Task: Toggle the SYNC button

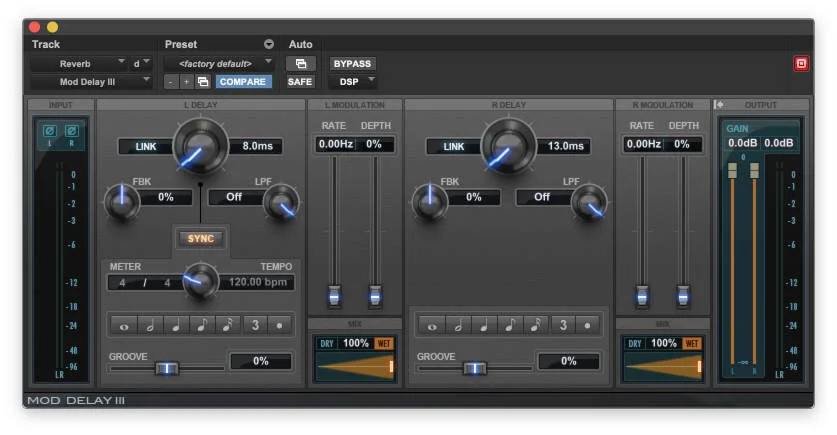Action: pyautogui.click(x=201, y=239)
